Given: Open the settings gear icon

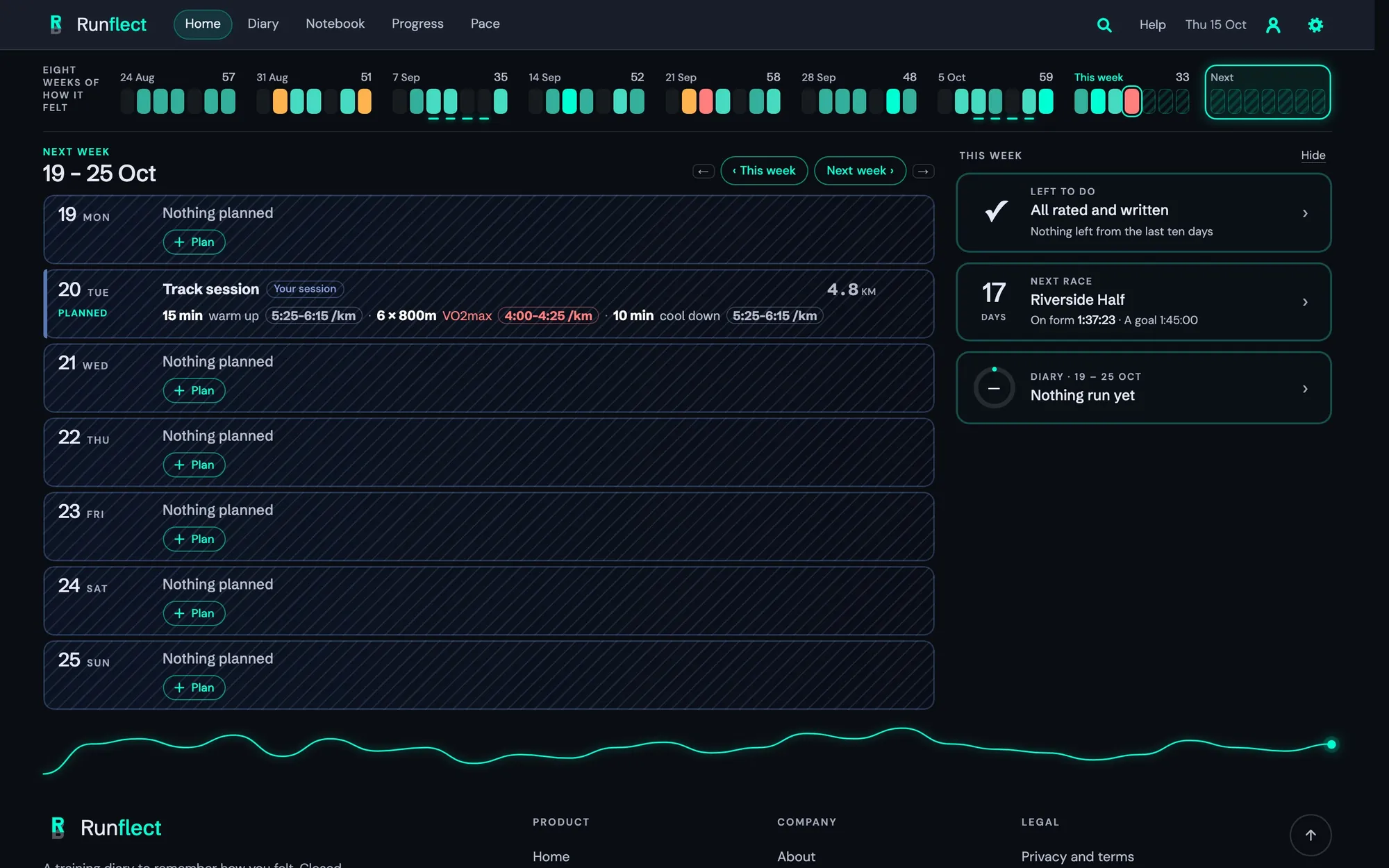Looking at the screenshot, I should (x=1315, y=25).
